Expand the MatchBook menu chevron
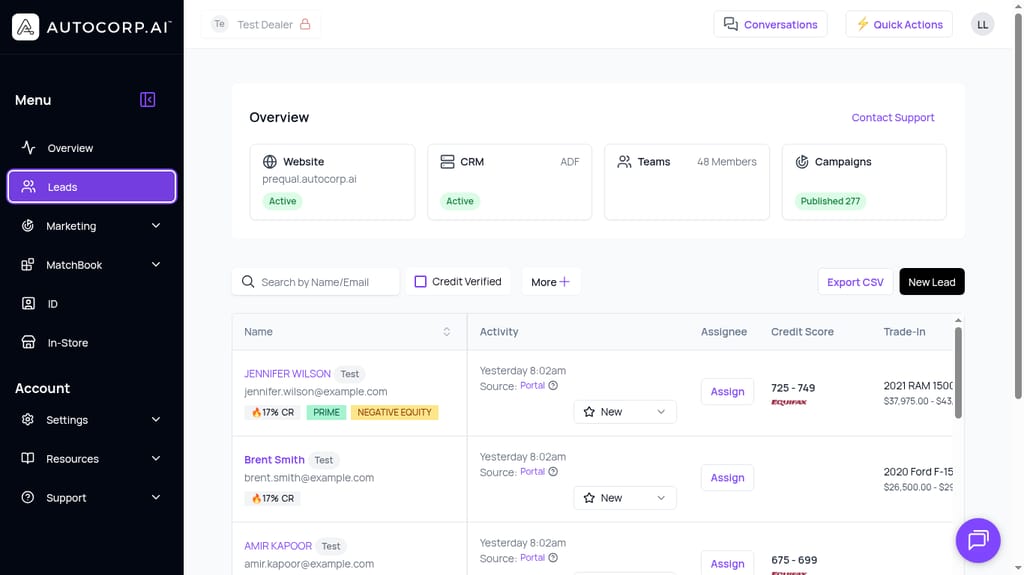Screen dimensions: 1024x575 pos(156,265)
